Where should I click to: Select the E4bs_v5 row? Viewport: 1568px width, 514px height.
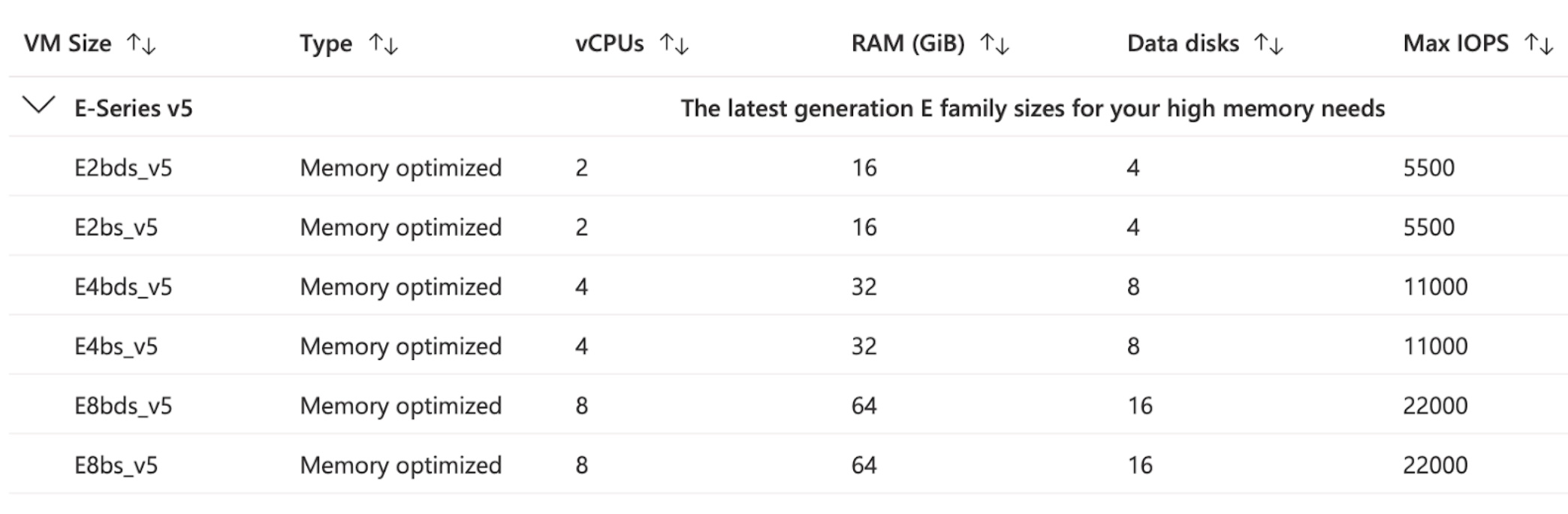click(x=116, y=346)
